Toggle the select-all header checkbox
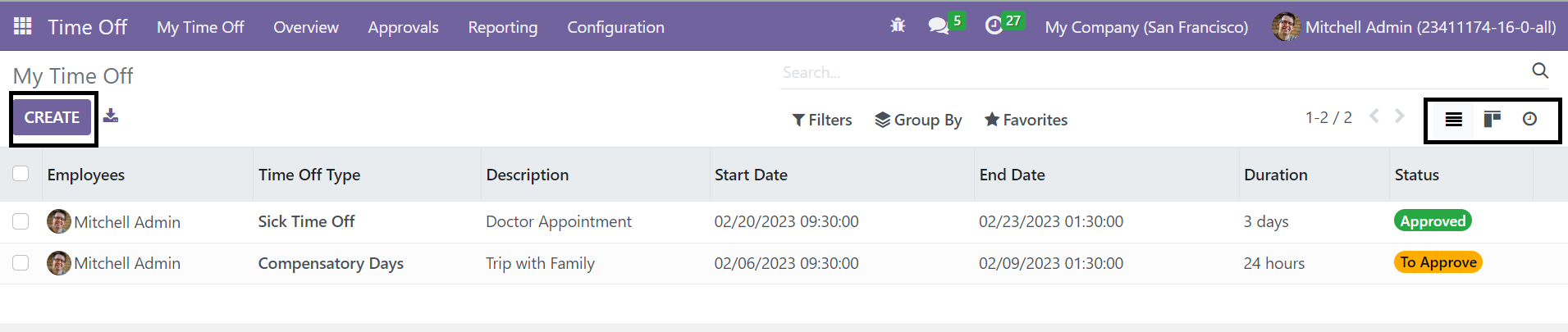The height and width of the screenshot is (332, 1568). click(21, 174)
